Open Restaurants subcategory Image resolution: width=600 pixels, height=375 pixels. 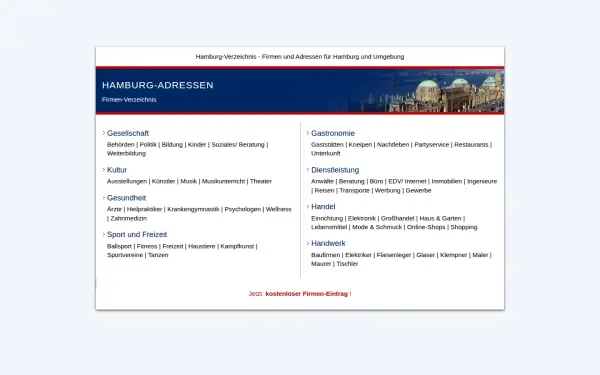(471, 145)
